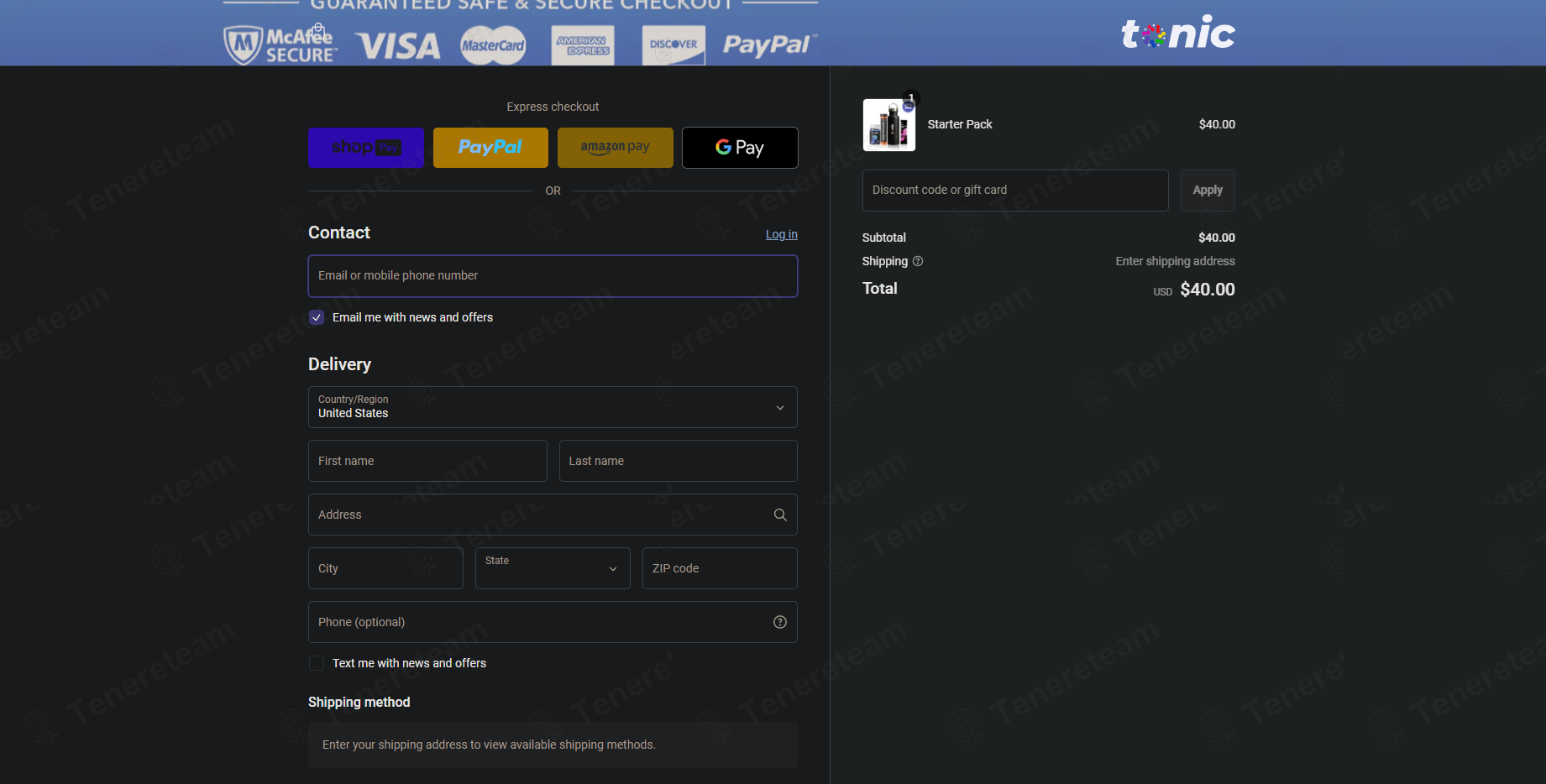Click the Contact heading
The width and height of the screenshot is (1546, 784).
(x=339, y=233)
